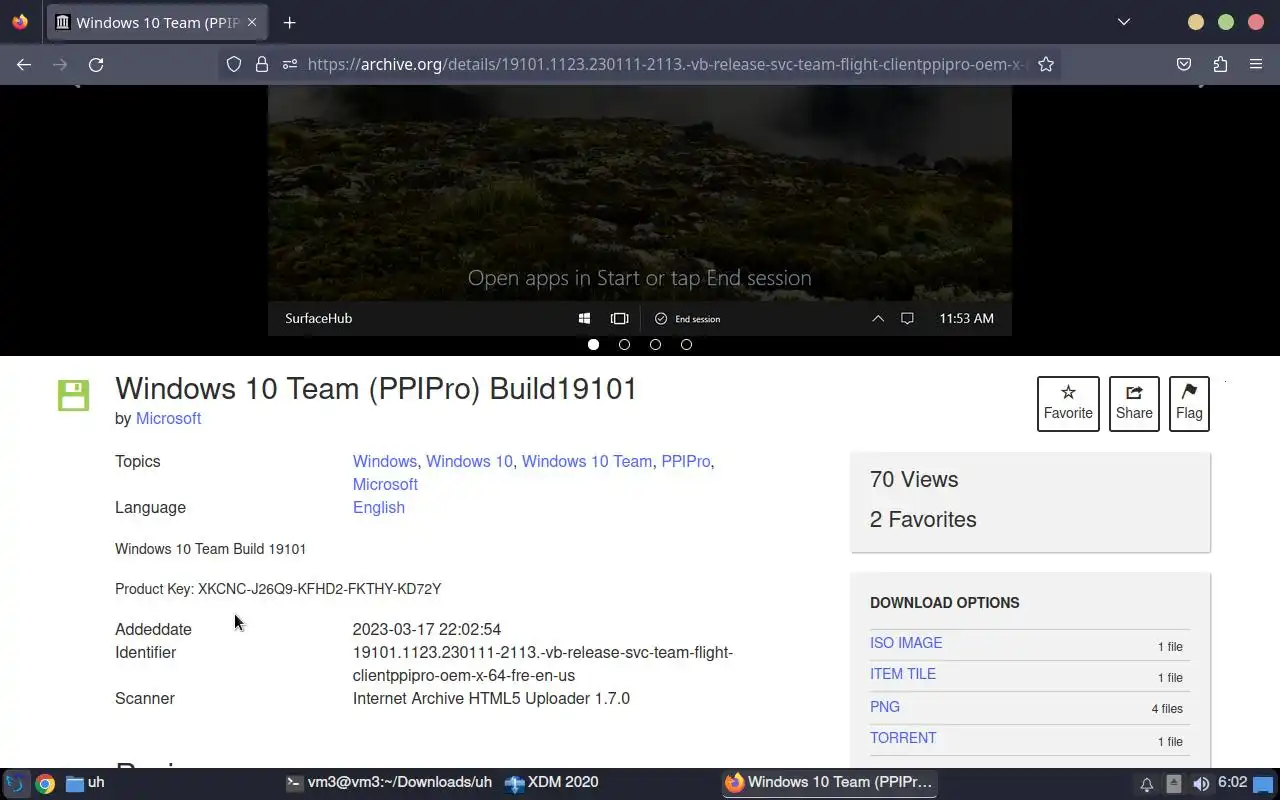The image size is (1280, 800).
Task: Open the site permissions icon in address bar
Action: click(290, 64)
